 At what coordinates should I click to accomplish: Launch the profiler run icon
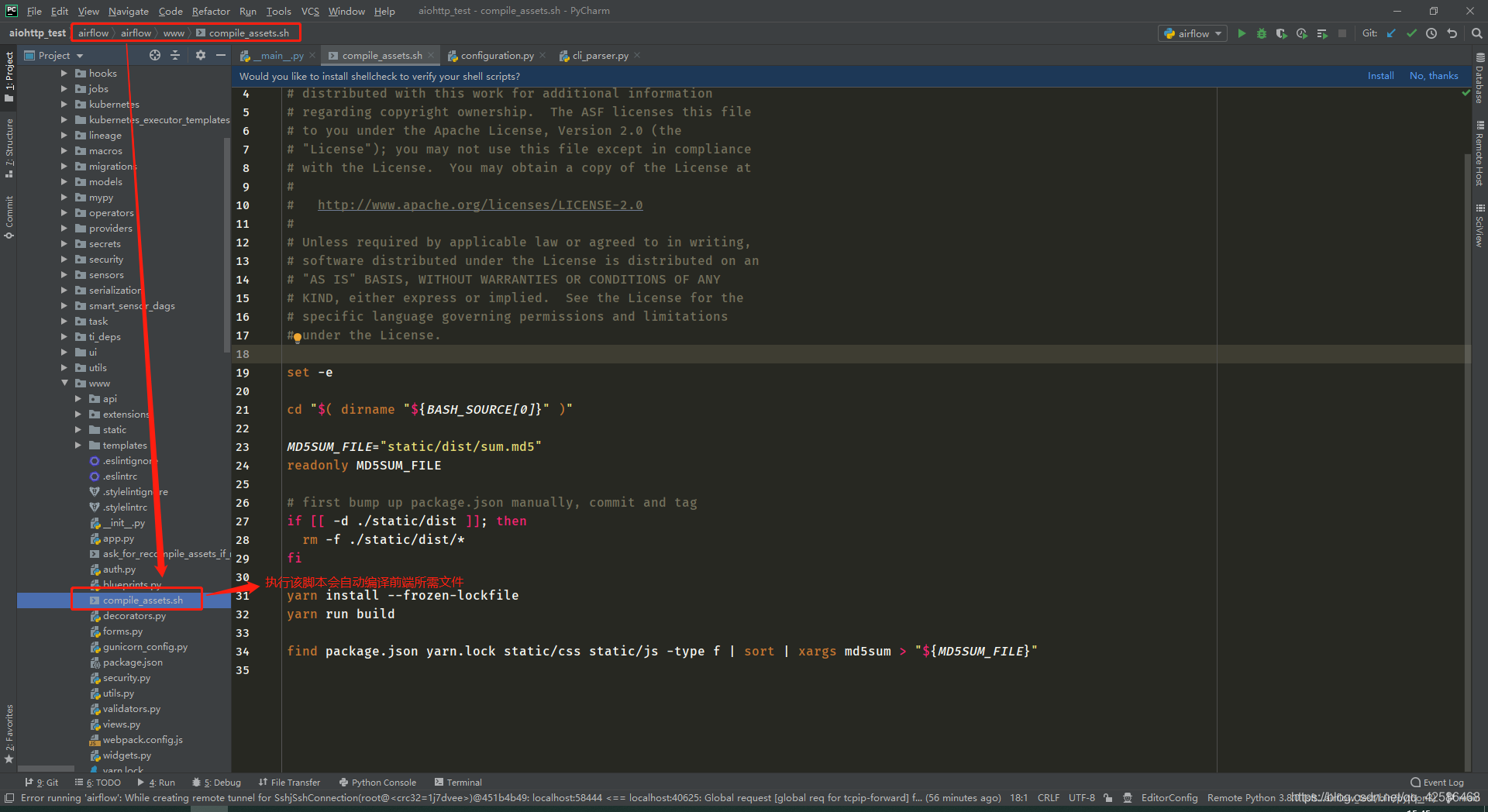(1302, 33)
